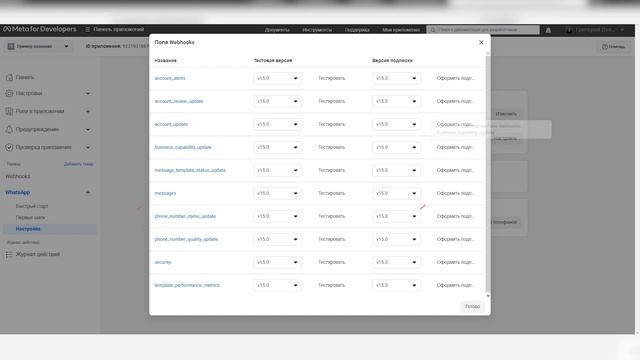640x360 pixels.
Task: Click the Проверка приложения checkmark icon
Action: pos(9,147)
